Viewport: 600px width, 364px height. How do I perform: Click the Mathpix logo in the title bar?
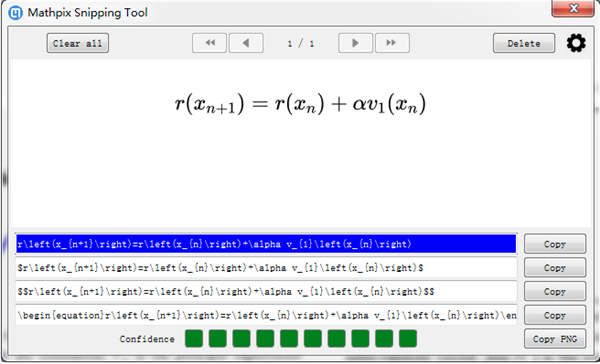coord(16,13)
